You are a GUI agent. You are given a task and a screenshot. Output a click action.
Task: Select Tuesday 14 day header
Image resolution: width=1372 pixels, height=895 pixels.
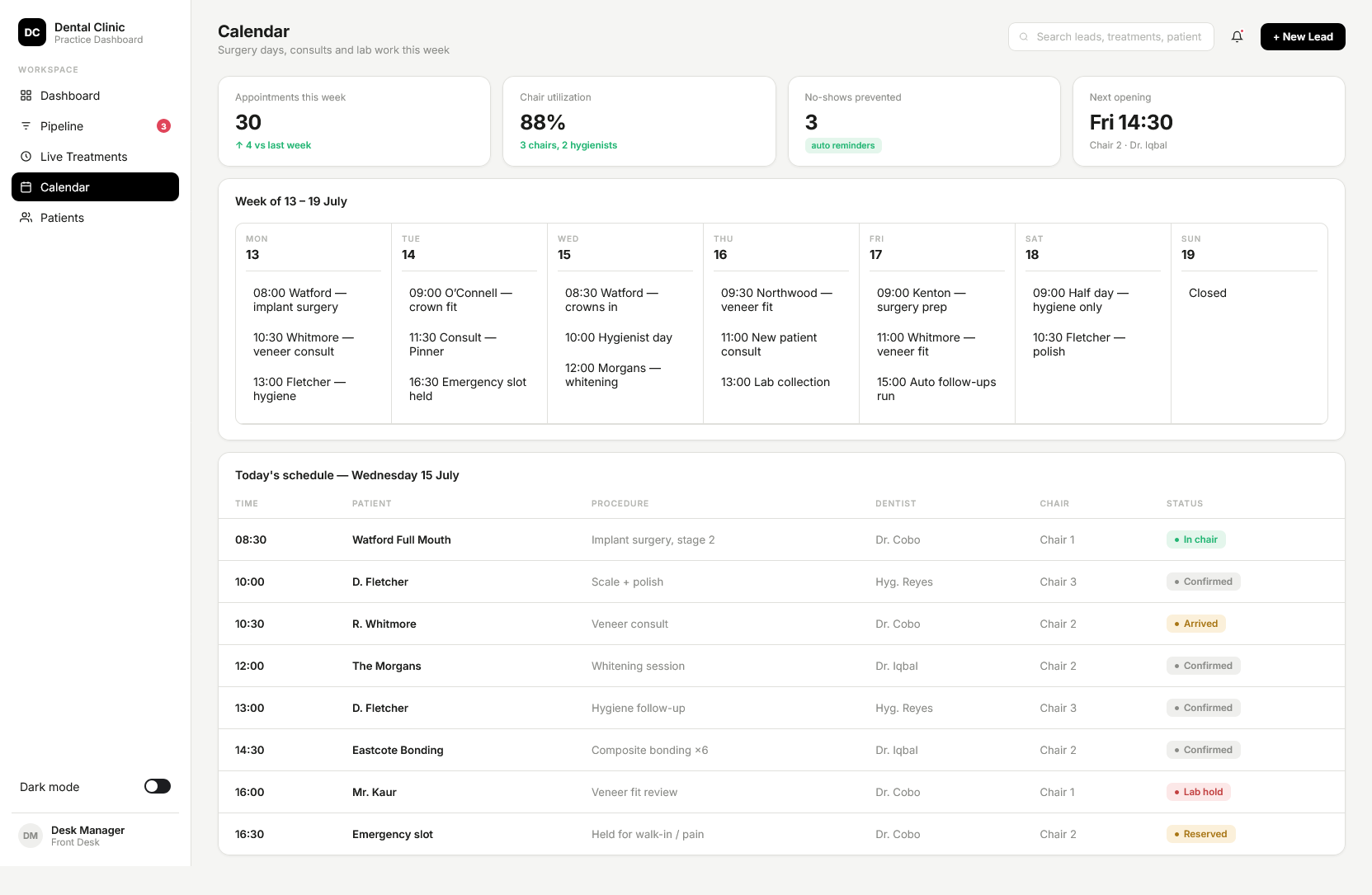click(469, 247)
